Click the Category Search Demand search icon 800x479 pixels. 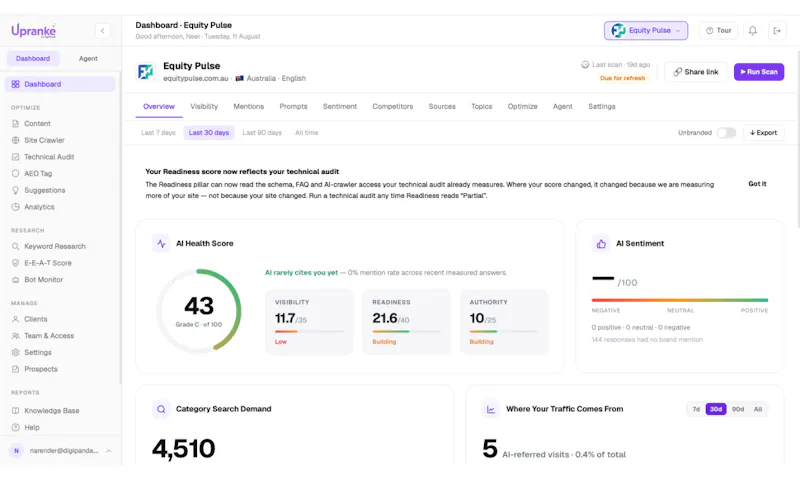161,409
